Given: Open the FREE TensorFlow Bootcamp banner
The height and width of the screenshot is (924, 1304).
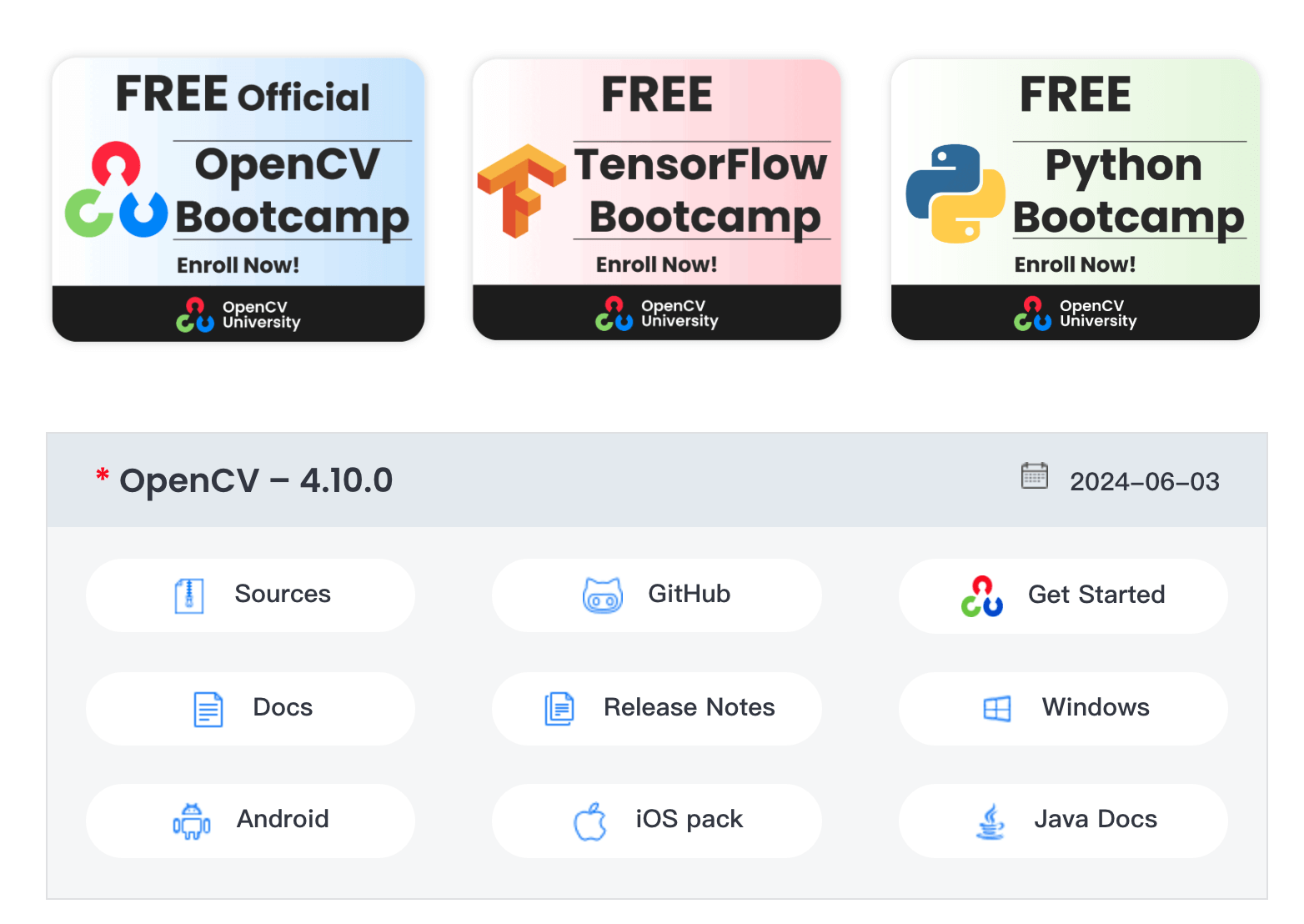Looking at the screenshot, I should tap(656, 199).
